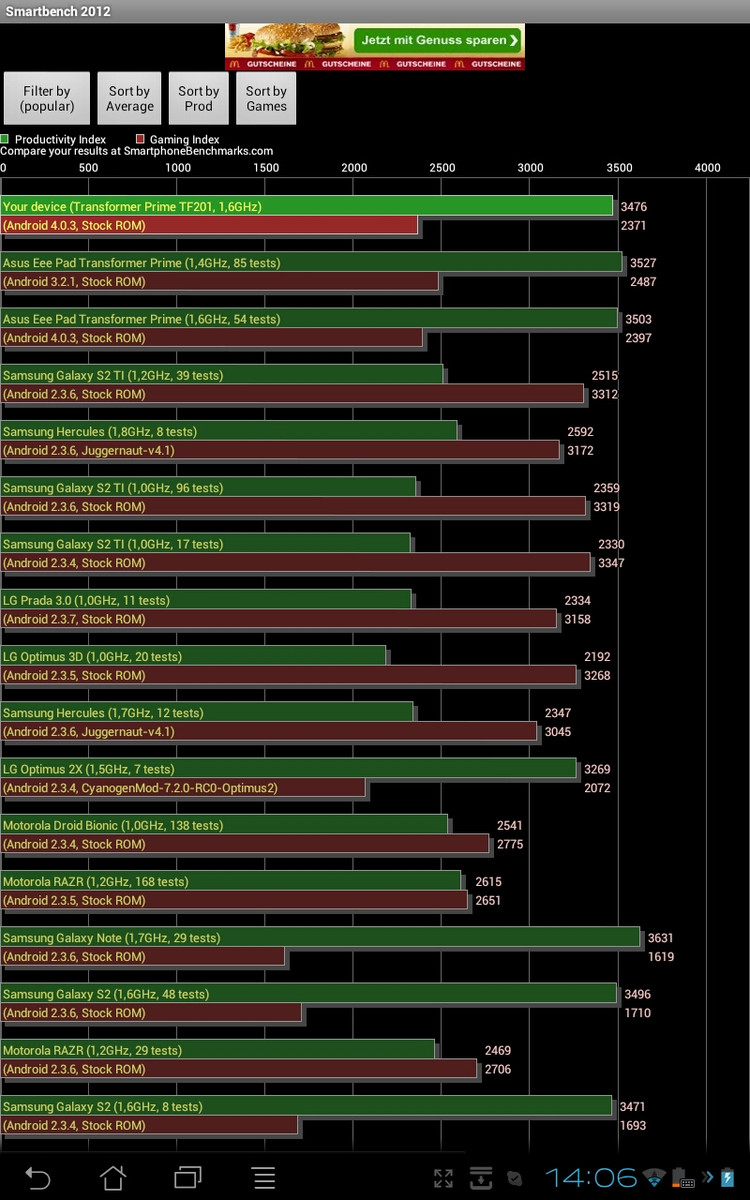Select Samsung Galaxy S2 1,6GHz 8 tests bar
Screen dimensions: 750x1200
(x=307, y=1106)
